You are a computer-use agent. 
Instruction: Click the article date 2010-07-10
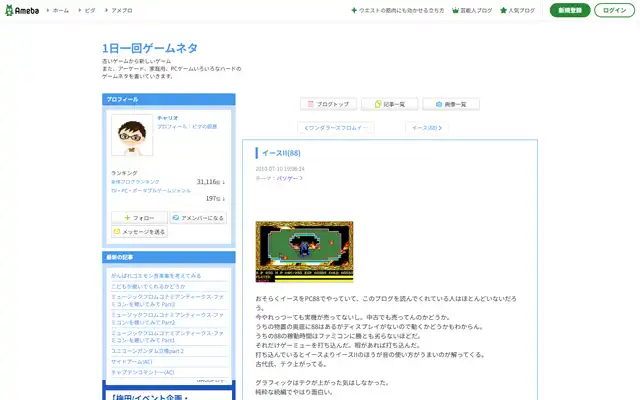(x=280, y=169)
